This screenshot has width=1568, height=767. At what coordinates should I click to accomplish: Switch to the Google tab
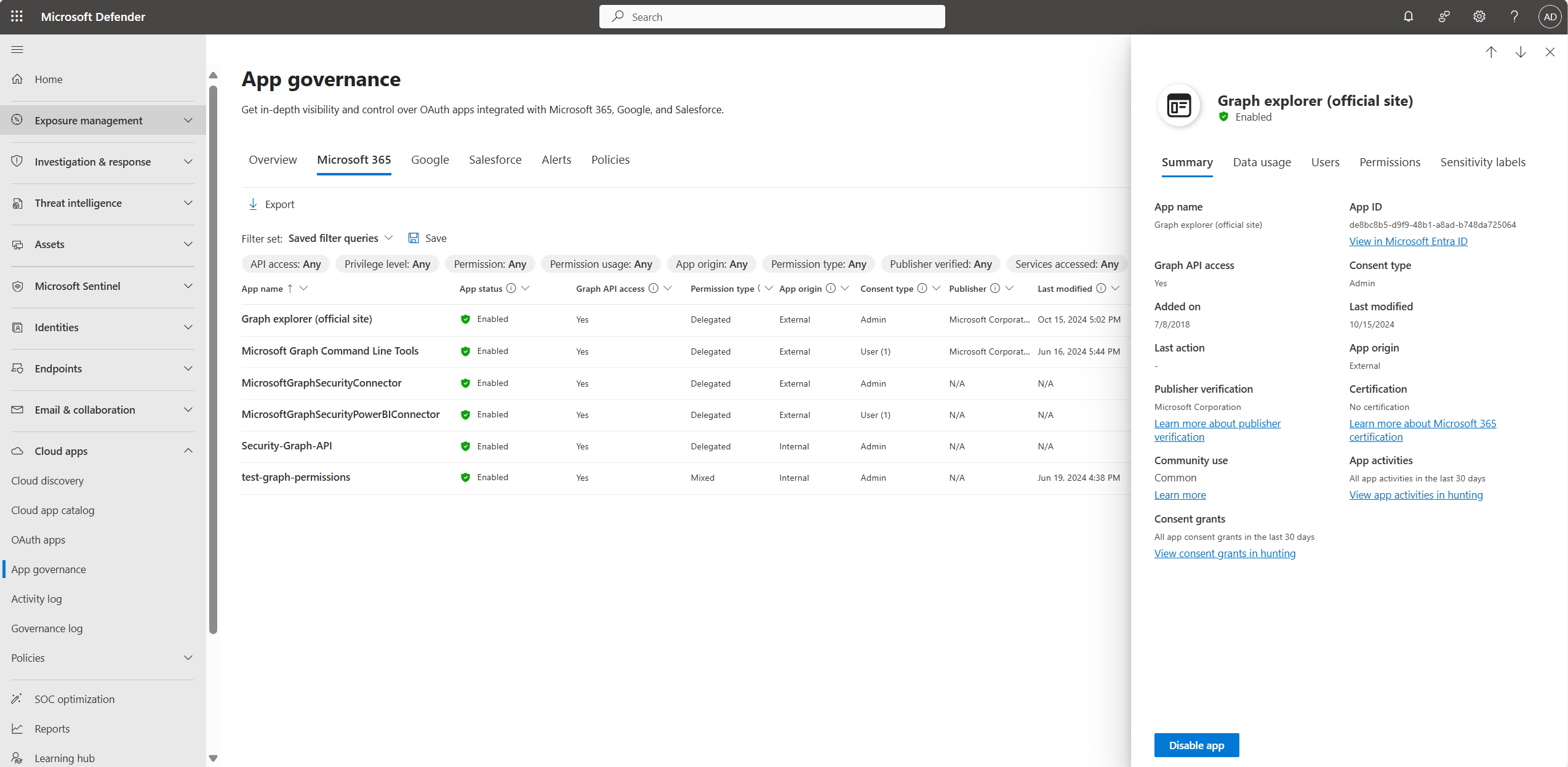[x=431, y=159]
